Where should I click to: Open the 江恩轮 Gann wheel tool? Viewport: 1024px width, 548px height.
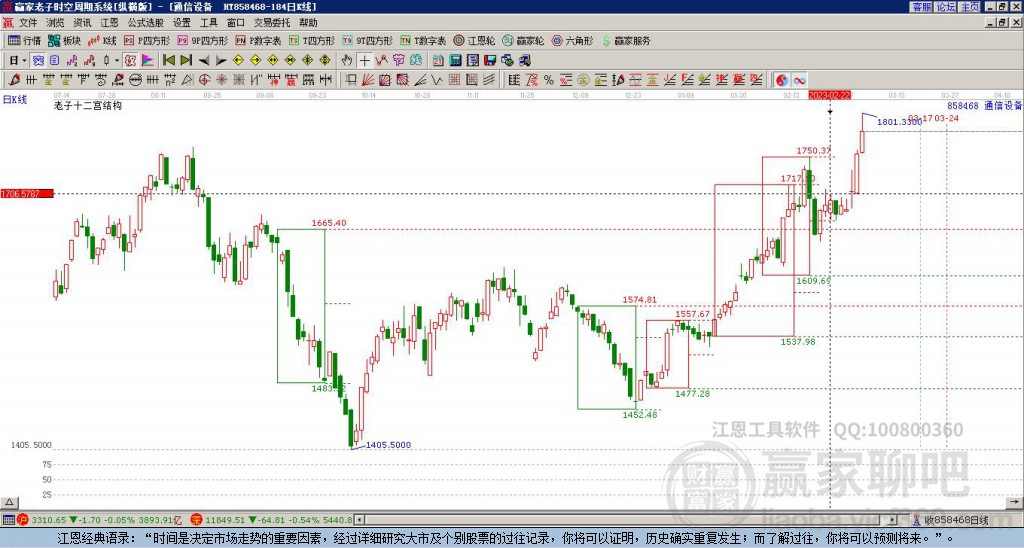pos(479,41)
